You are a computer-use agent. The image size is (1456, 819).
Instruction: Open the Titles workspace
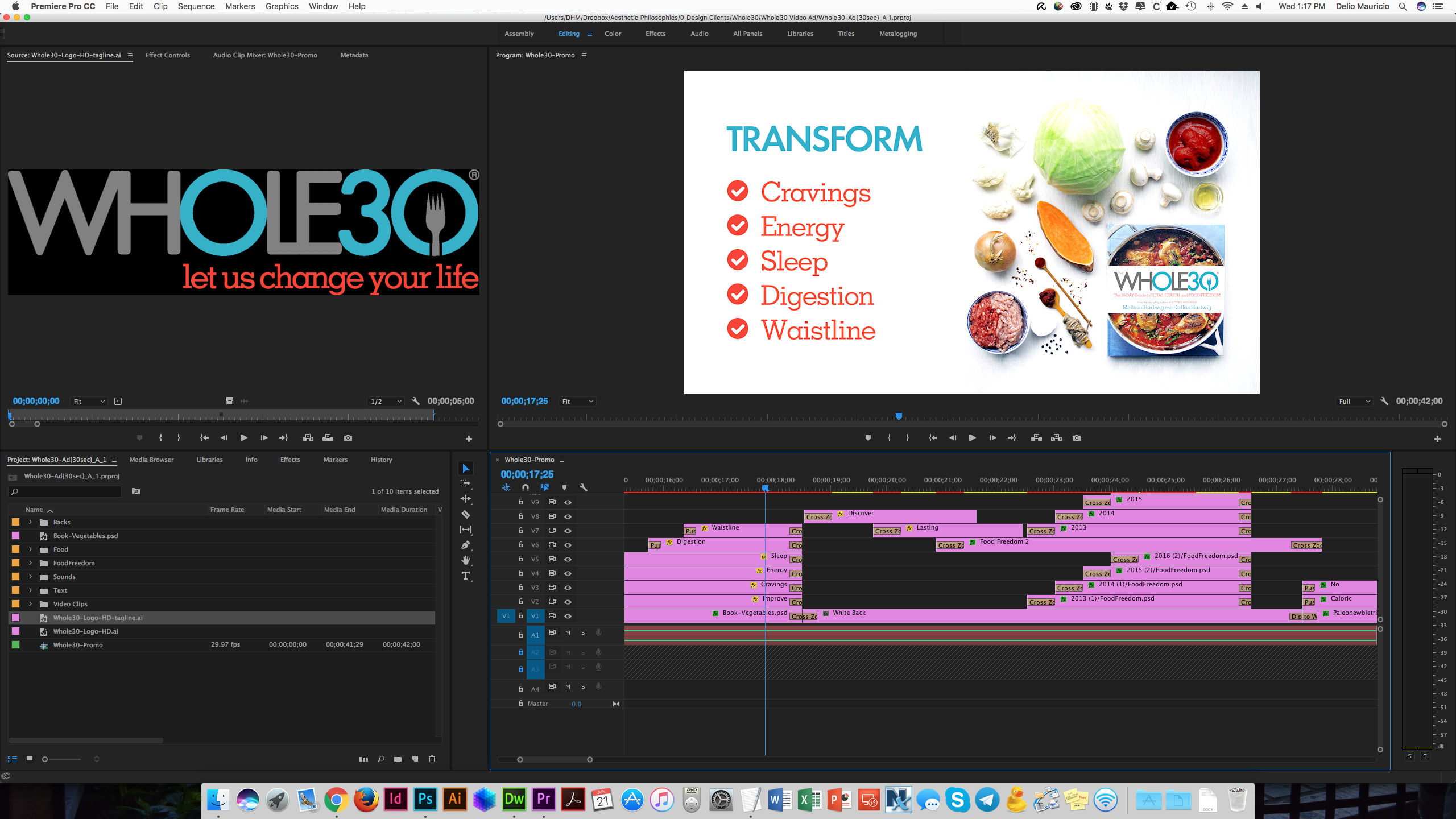pos(846,34)
